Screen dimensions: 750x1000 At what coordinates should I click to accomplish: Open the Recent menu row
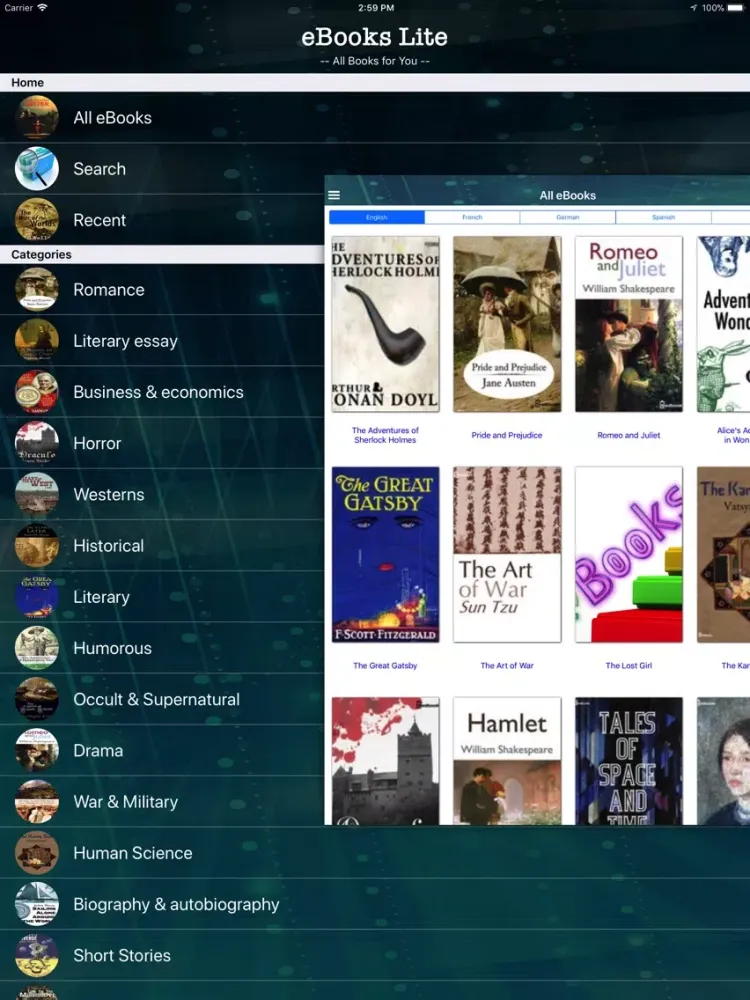[x=162, y=220]
